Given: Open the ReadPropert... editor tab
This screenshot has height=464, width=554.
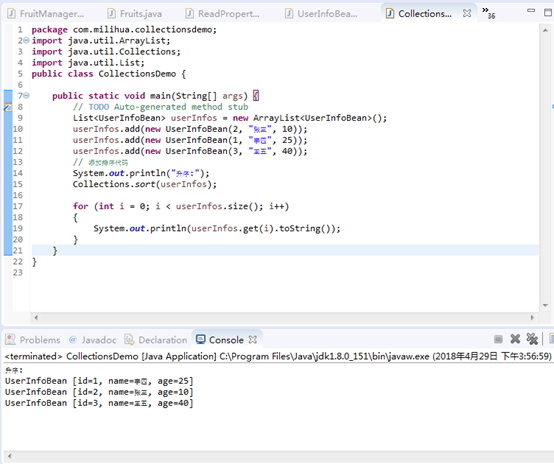Looking at the screenshot, I should (223, 14).
